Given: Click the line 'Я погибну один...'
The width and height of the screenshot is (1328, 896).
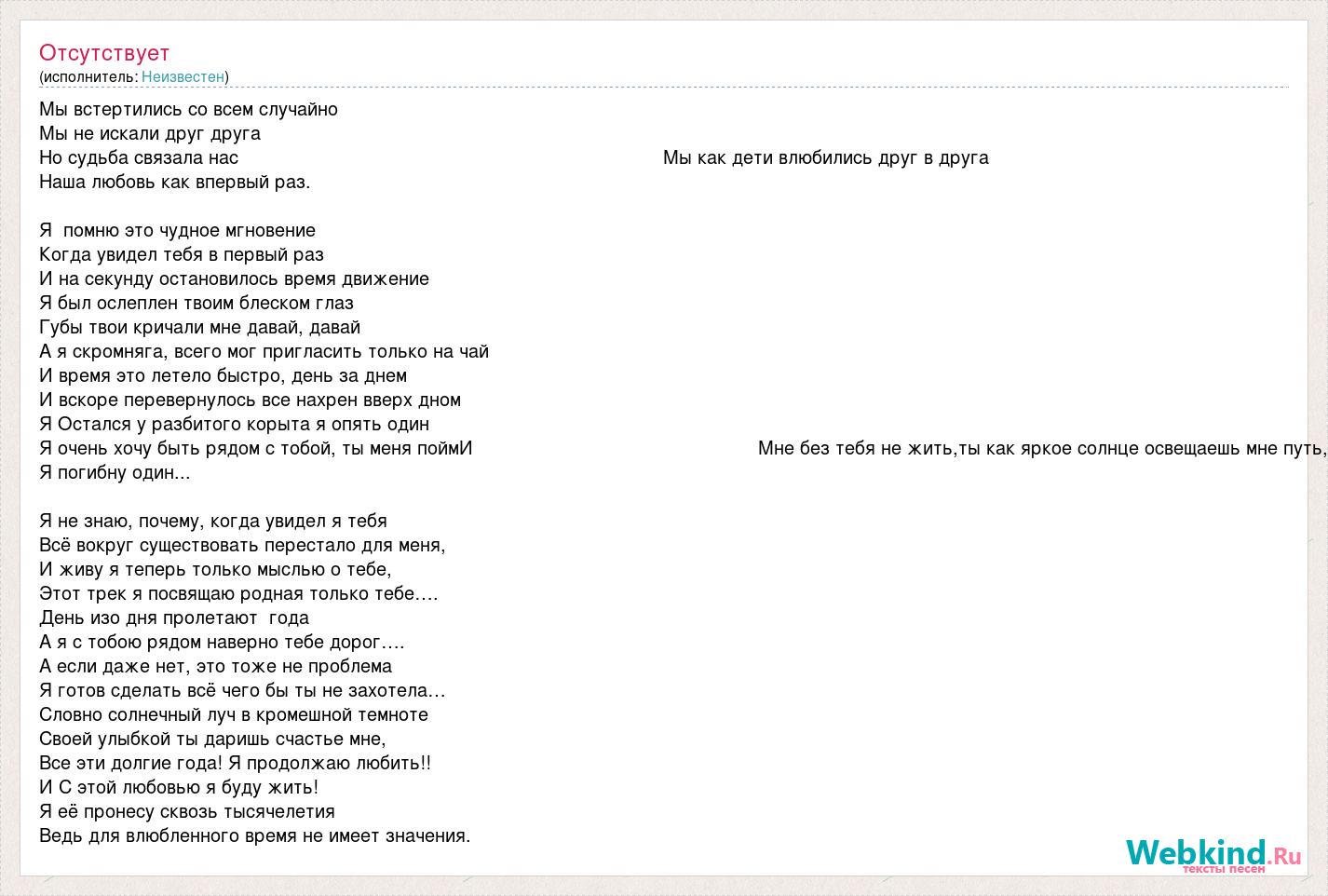Looking at the screenshot, I should 115,473.
